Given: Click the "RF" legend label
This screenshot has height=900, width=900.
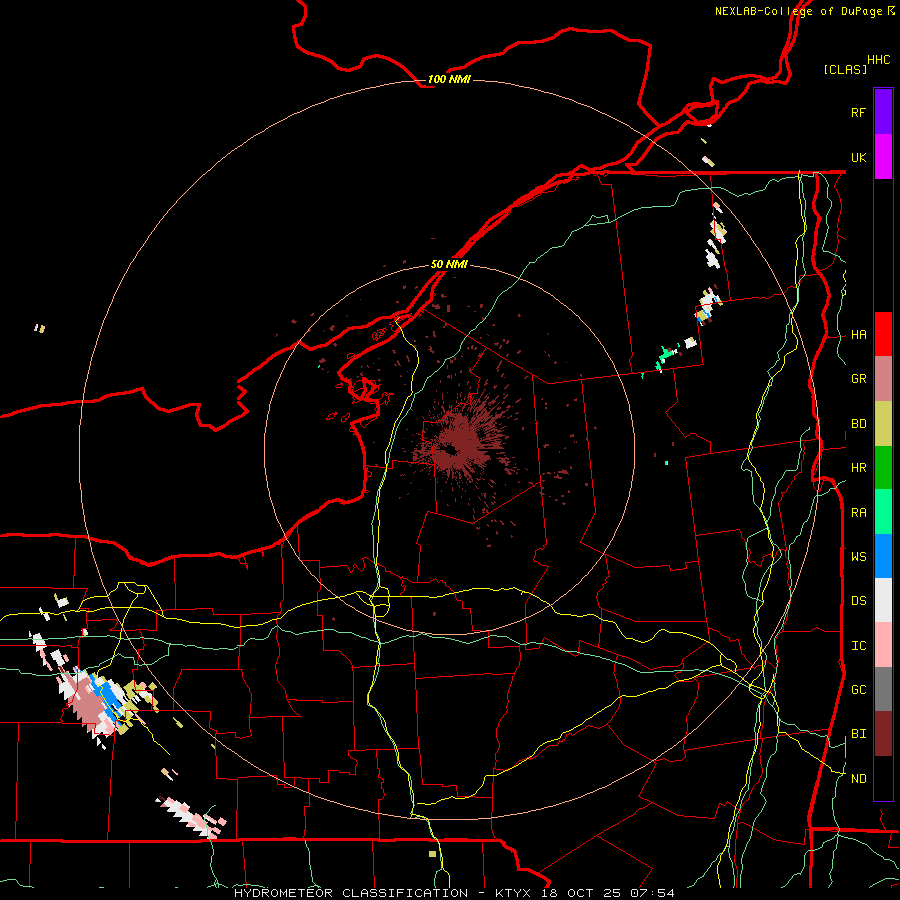Looking at the screenshot, I should tap(859, 112).
